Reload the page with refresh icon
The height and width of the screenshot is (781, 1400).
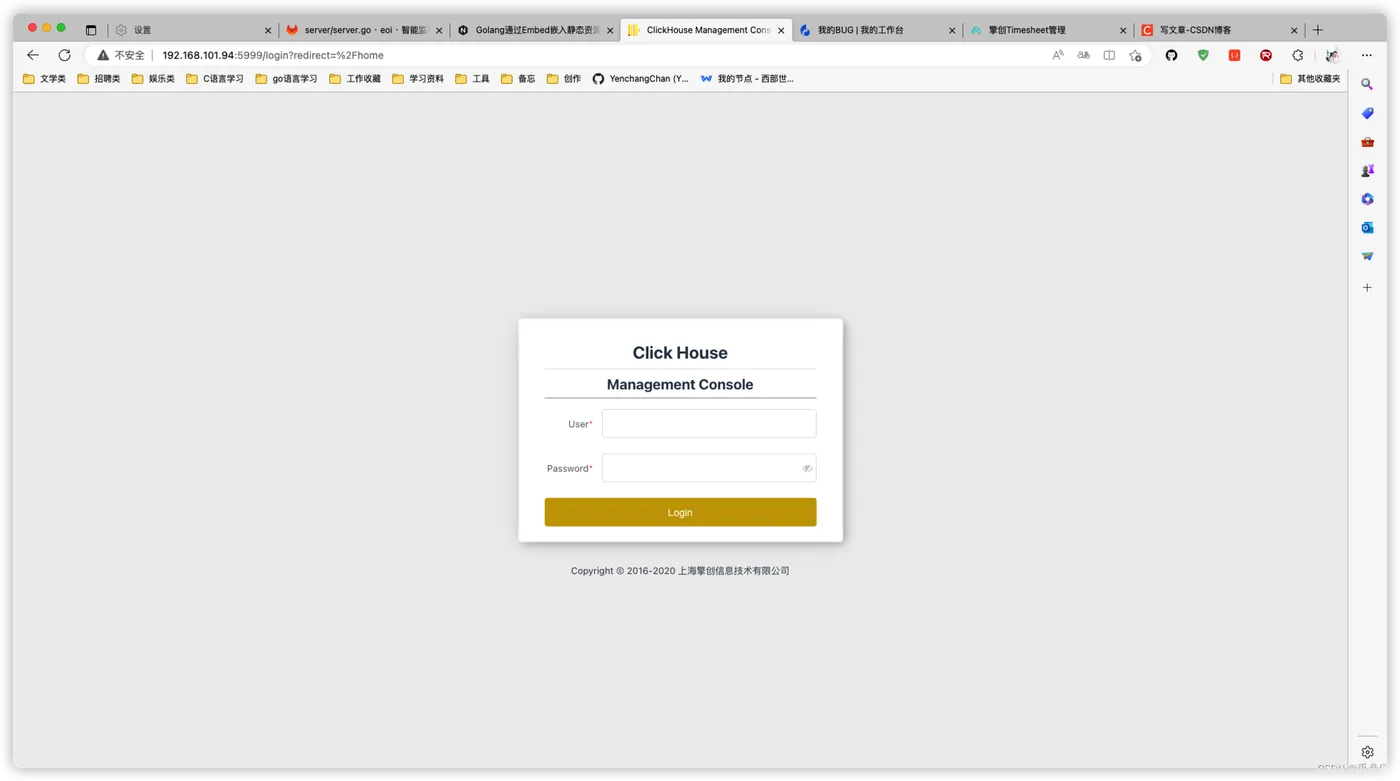64,55
